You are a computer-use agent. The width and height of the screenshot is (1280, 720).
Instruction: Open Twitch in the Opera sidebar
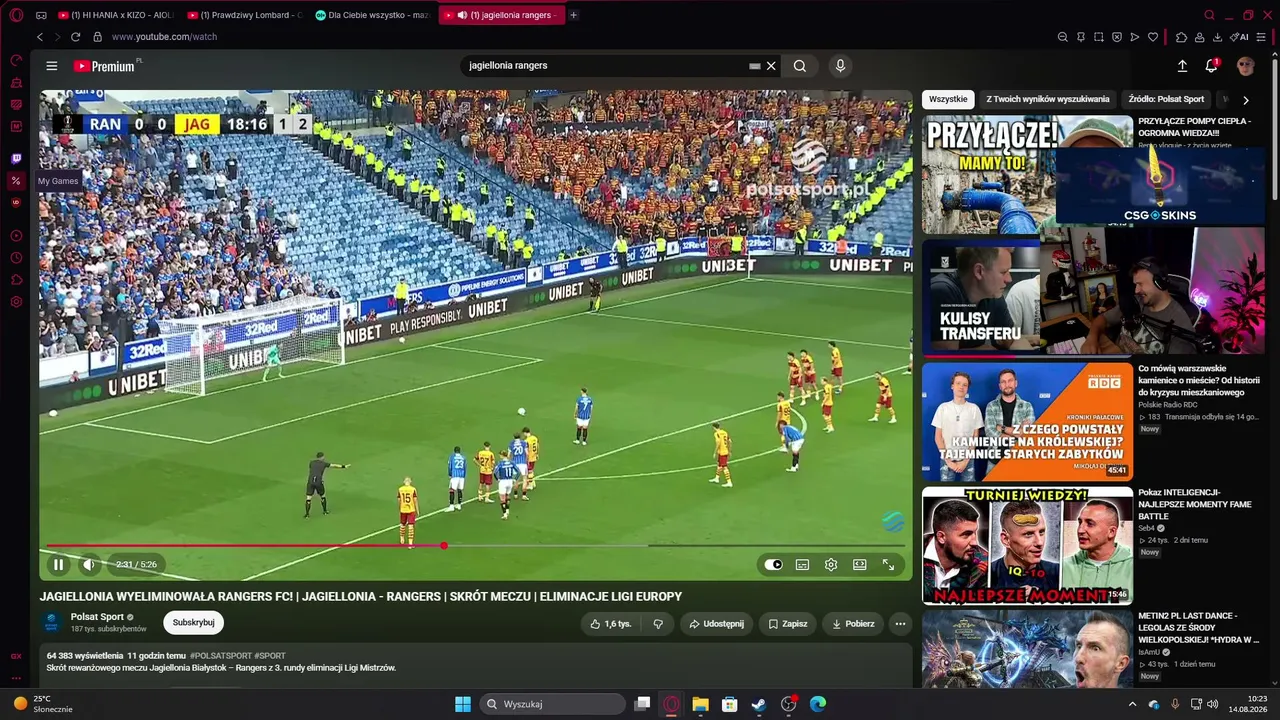tap(16, 159)
